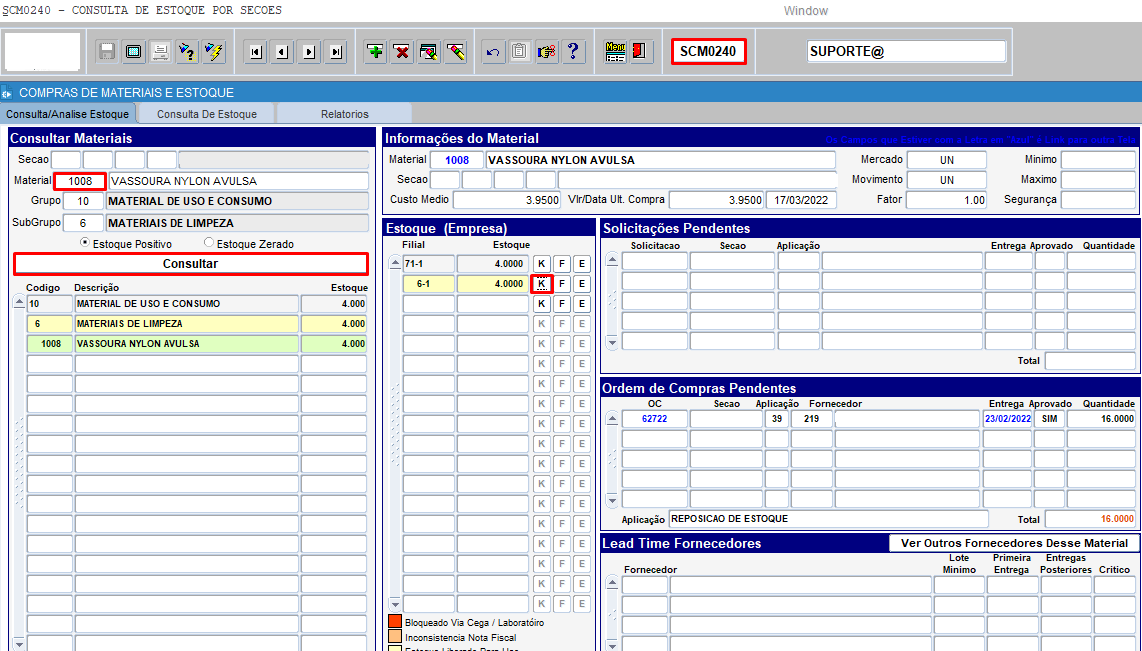Click the K button for filial 6-1
Viewport: 1142px width, 651px height.
coord(541,284)
